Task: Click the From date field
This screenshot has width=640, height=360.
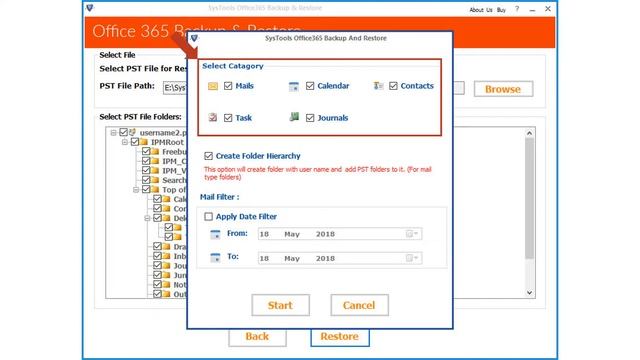Action: [x=340, y=234]
